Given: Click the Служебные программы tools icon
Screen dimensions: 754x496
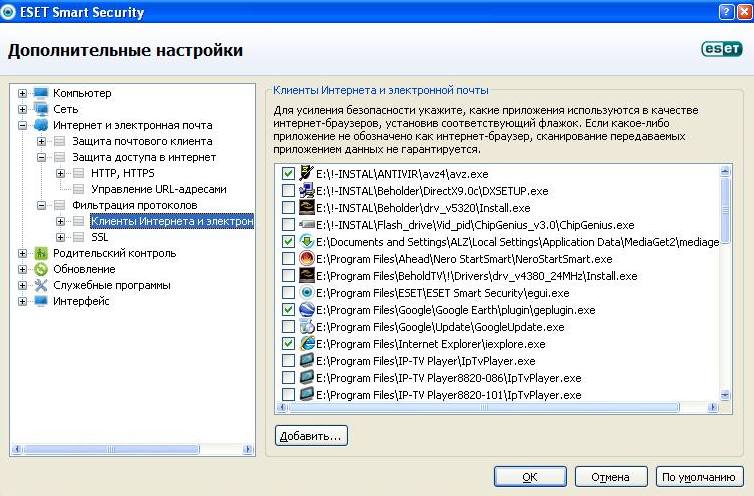Looking at the screenshot, I should click(41, 285).
